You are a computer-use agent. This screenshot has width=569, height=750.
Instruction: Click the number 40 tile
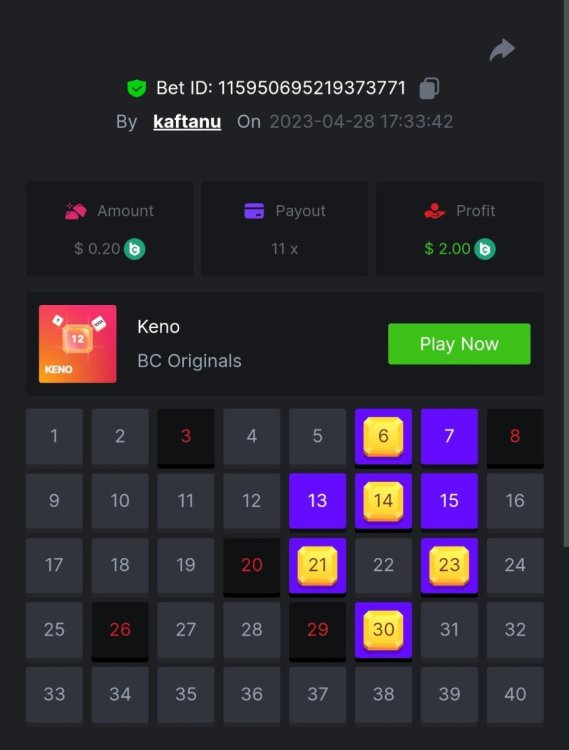[515, 695]
